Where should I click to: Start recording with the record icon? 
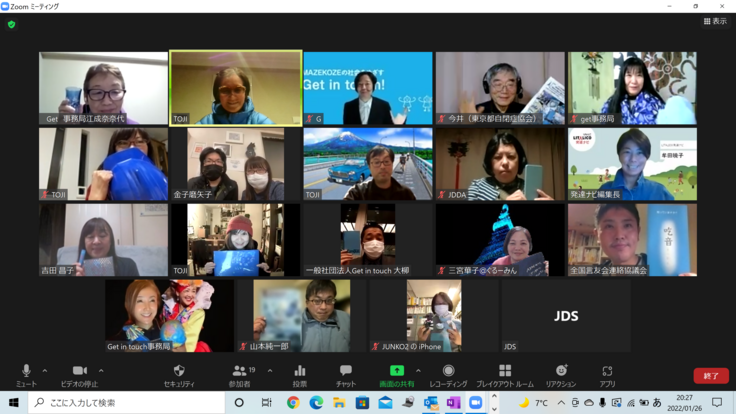(x=448, y=371)
